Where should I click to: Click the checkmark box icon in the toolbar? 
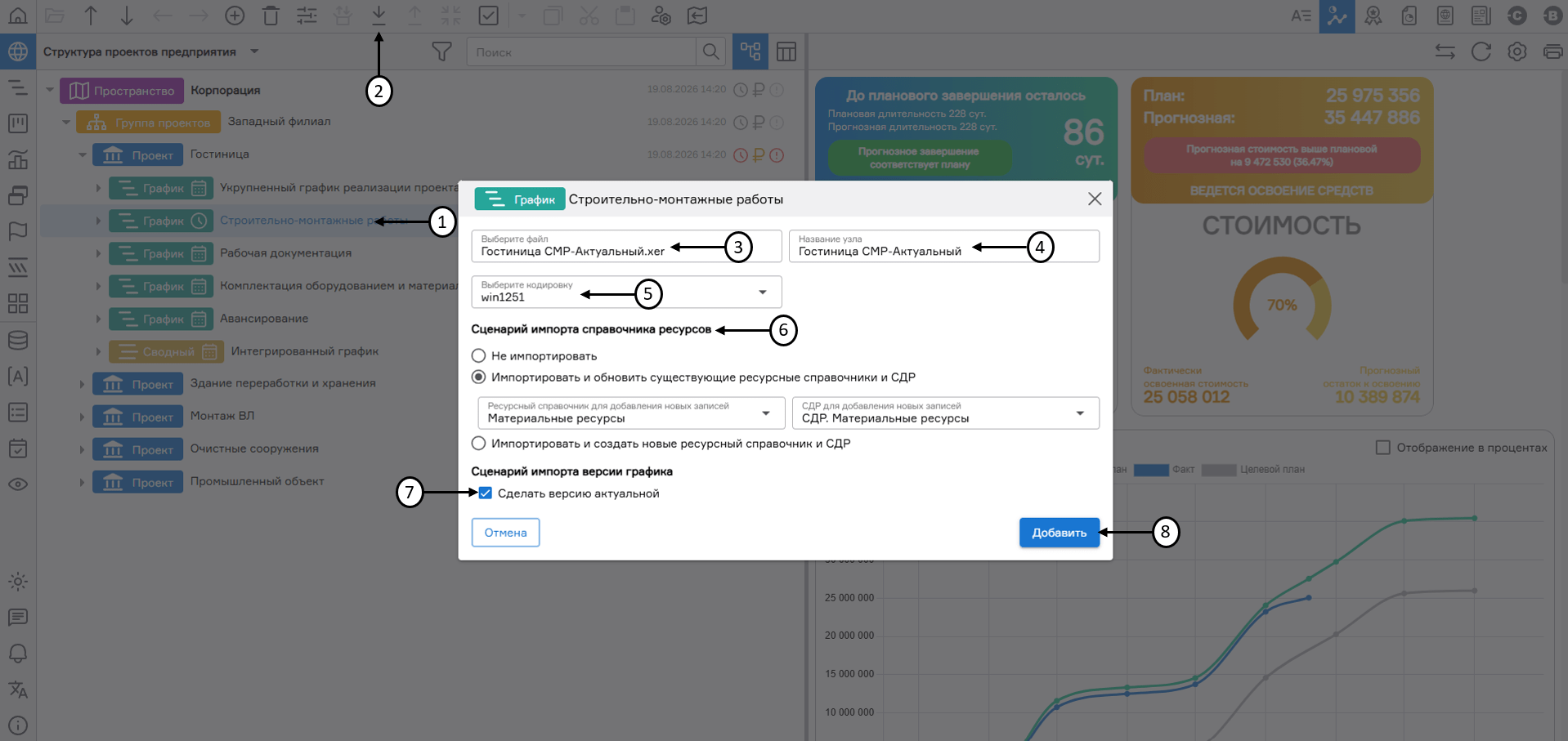488,16
